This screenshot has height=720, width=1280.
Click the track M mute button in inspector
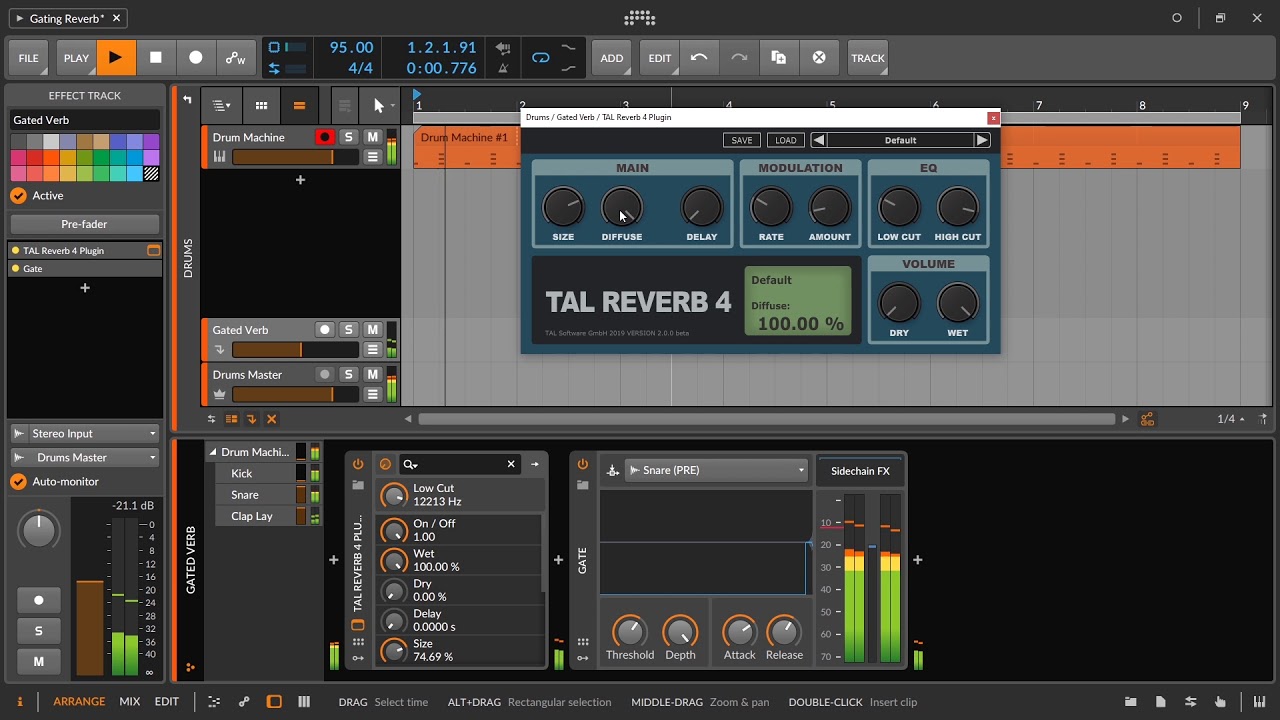(39, 661)
